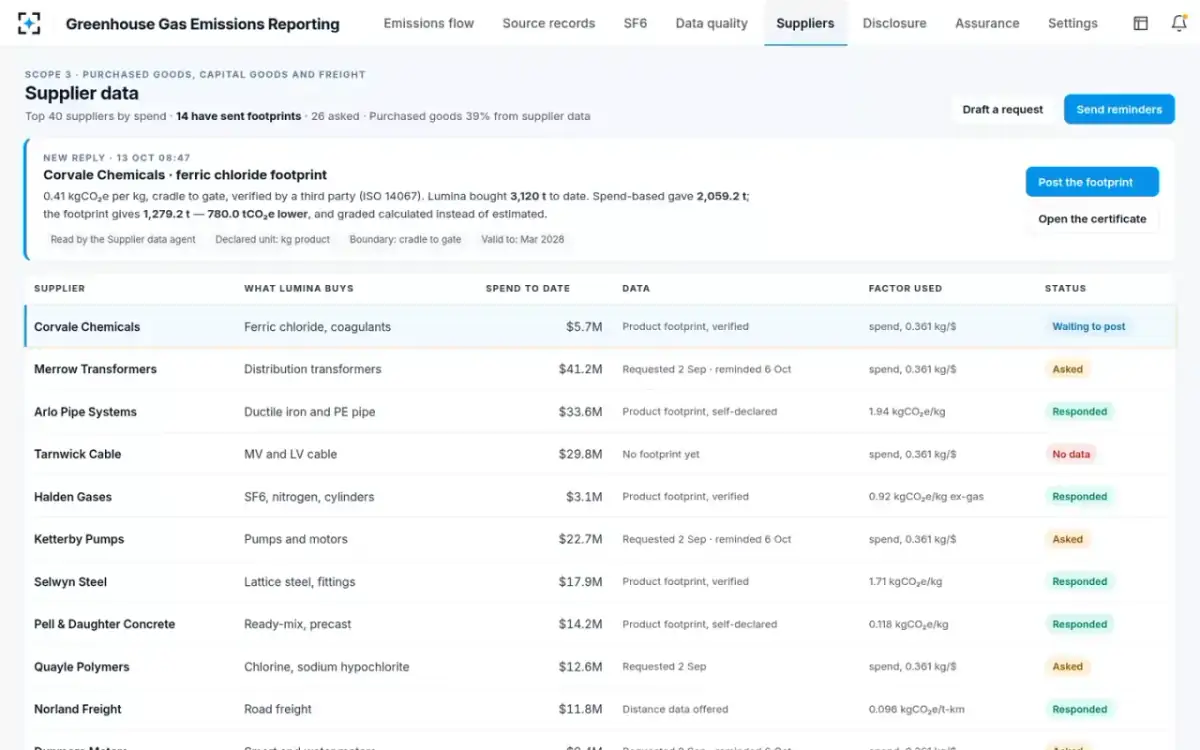
Task: Click the WHAT LUMINA BUYS header
Action: pos(299,288)
